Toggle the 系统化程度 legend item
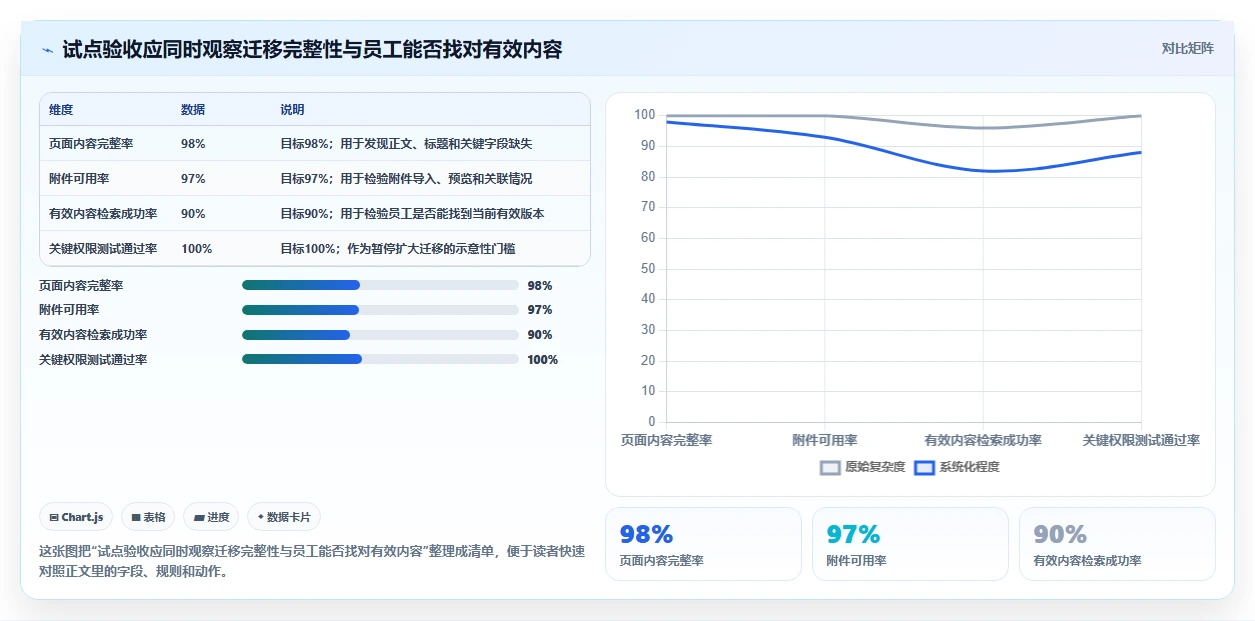 click(x=956, y=467)
